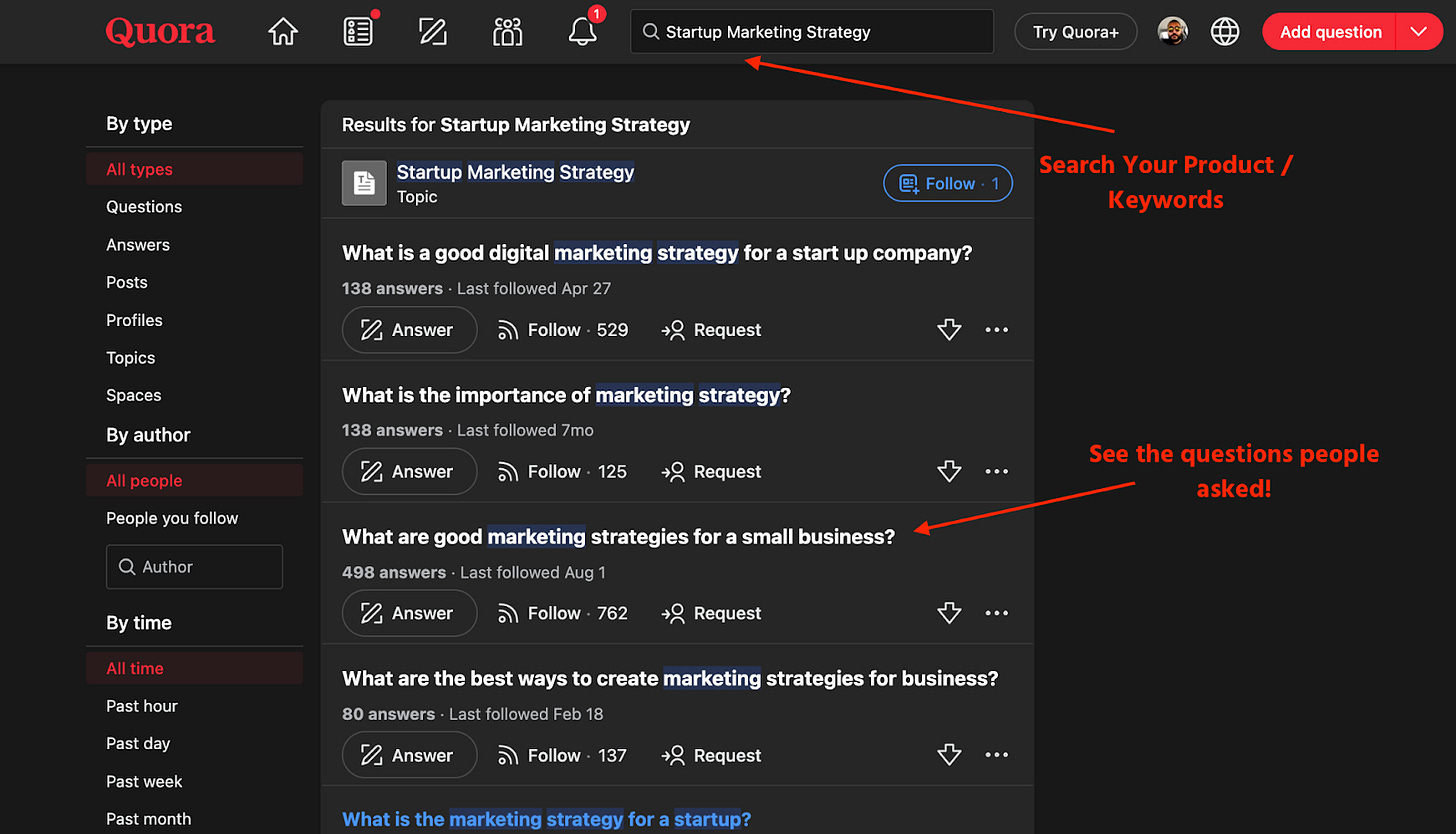Downvote the digital marketing strategy start up question
Viewport: 1456px width, 834px height.
[949, 330]
